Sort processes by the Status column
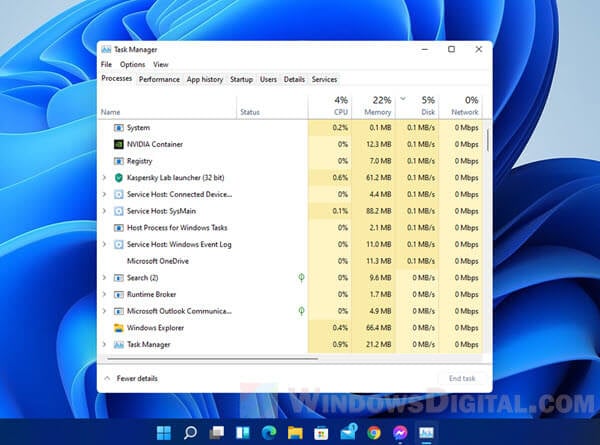This screenshot has height=445, width=600. point(272,106)
